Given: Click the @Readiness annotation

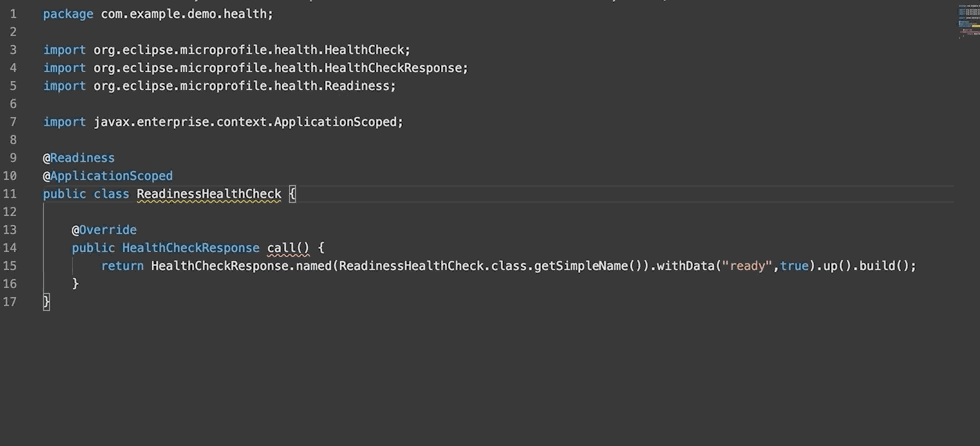Looking at the screenshot, I should point(79,158).
